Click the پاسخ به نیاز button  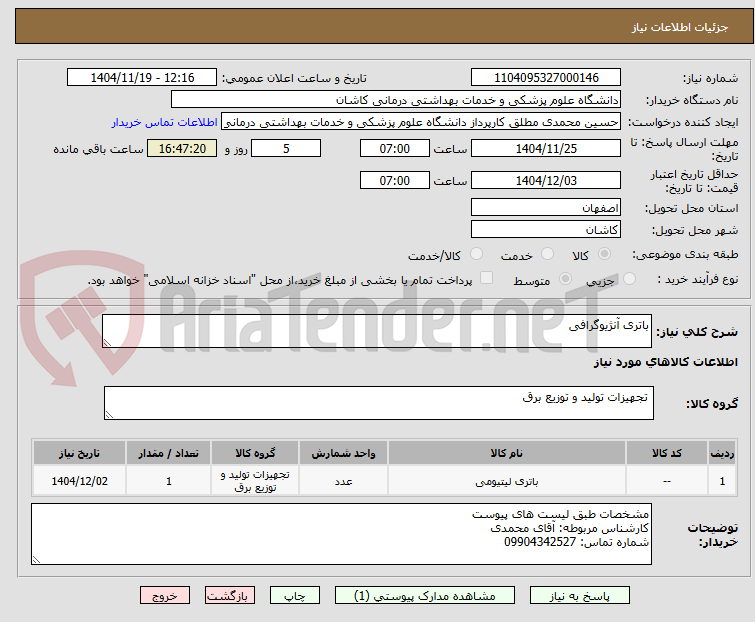(580, 596)
